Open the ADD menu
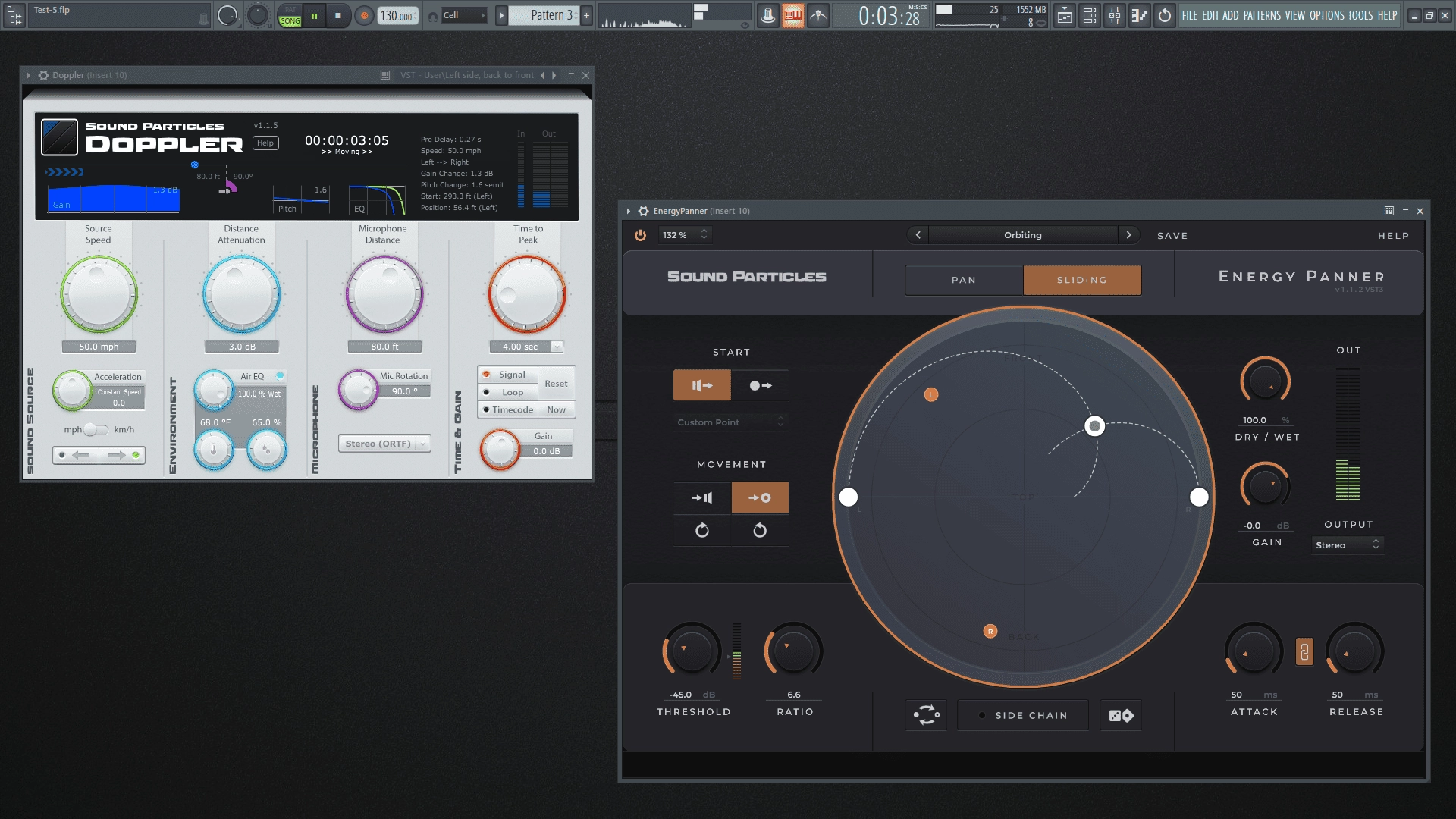The image size is (1456, 819). tap(1230, 15)
